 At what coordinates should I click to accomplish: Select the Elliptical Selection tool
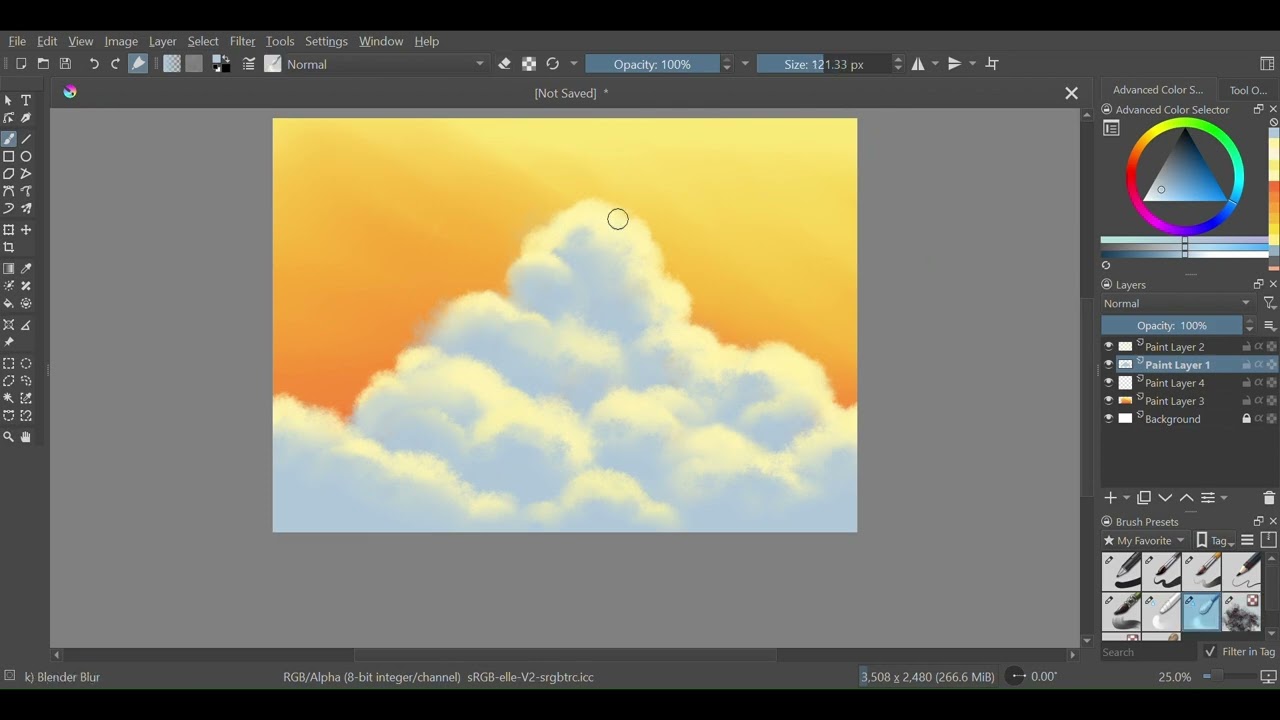click(x=27, y=364)
